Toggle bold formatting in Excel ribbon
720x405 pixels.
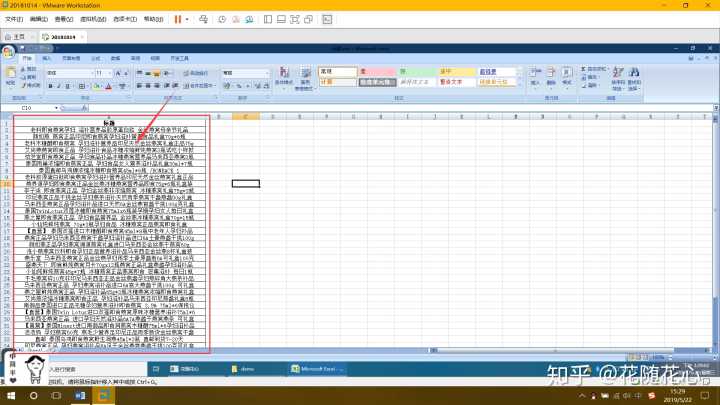pos(50,86)
